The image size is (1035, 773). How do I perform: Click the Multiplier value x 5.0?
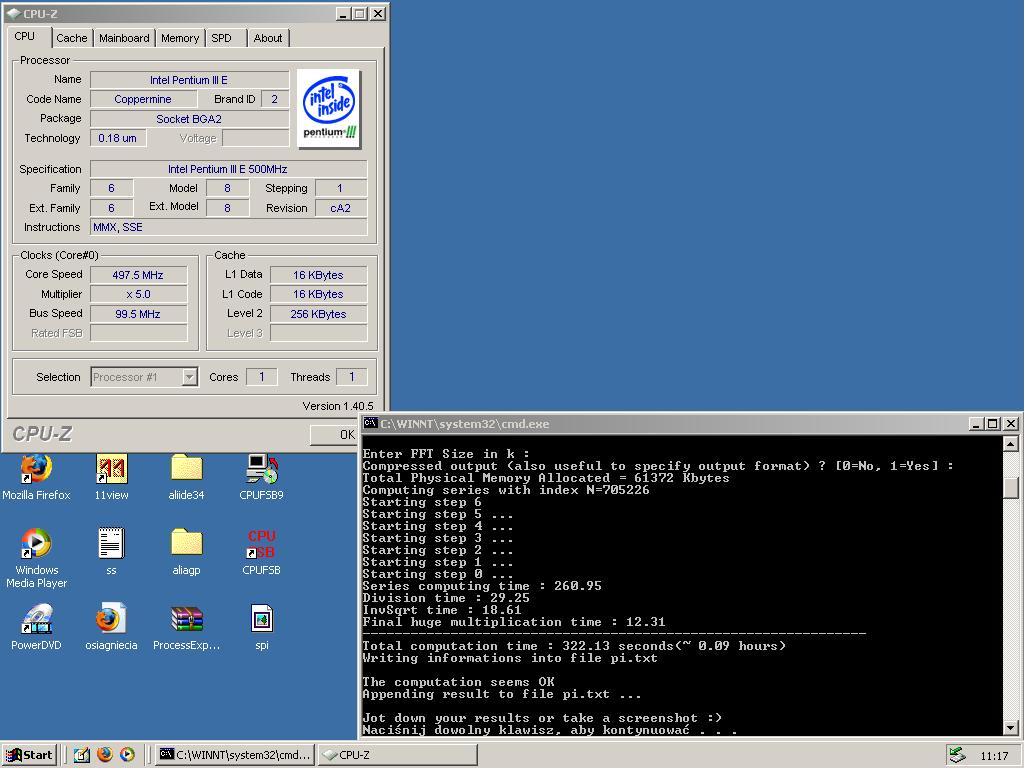(139, 294)
